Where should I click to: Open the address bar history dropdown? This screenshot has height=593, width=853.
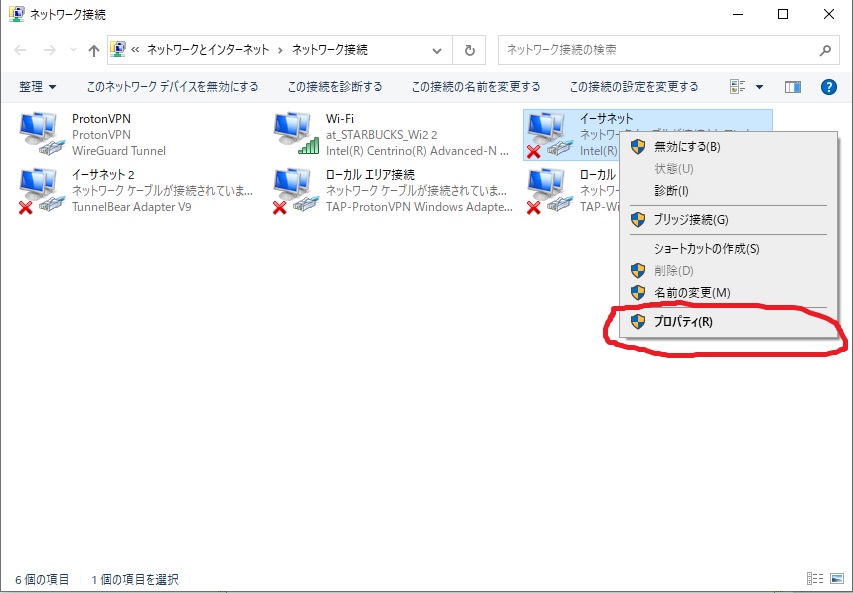tap(435, 50)
